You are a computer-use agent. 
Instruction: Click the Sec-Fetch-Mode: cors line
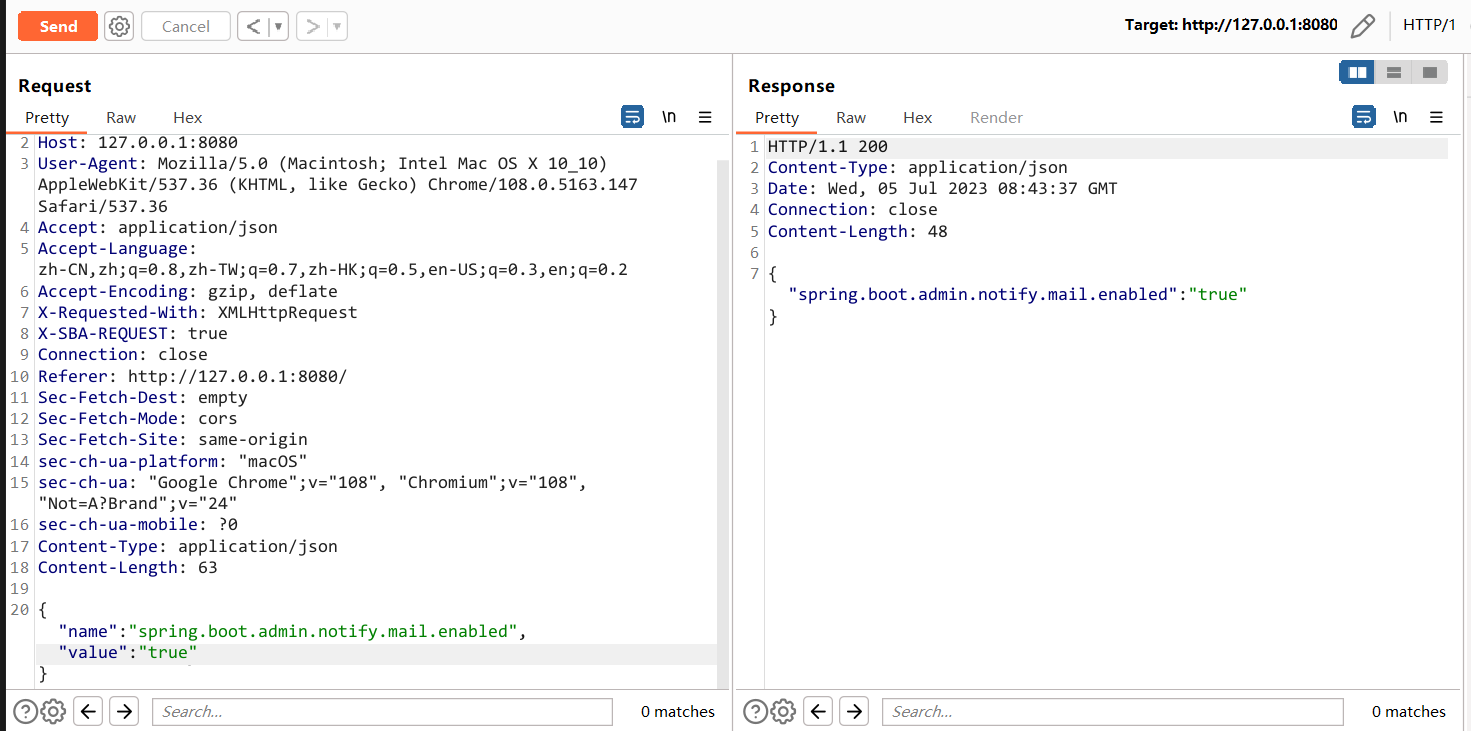tap(138, 419)
